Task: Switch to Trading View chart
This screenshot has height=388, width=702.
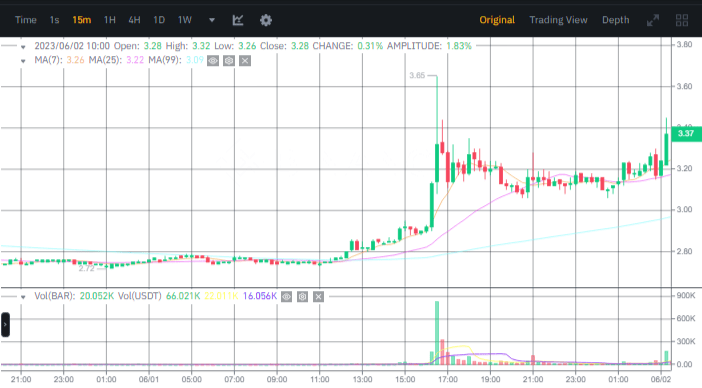Action: [x=558, y=20]
